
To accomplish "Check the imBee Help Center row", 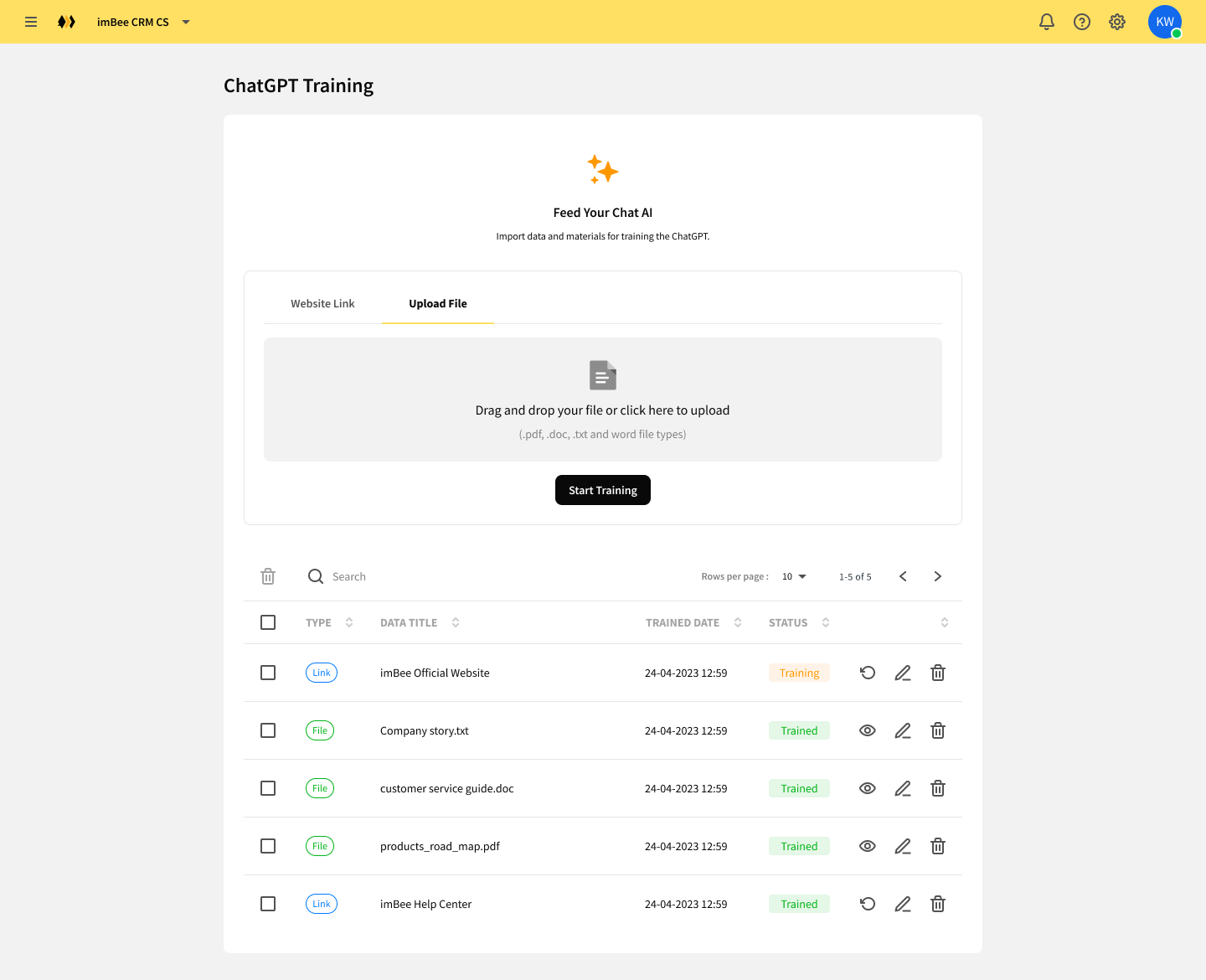I will click(268, 904).
